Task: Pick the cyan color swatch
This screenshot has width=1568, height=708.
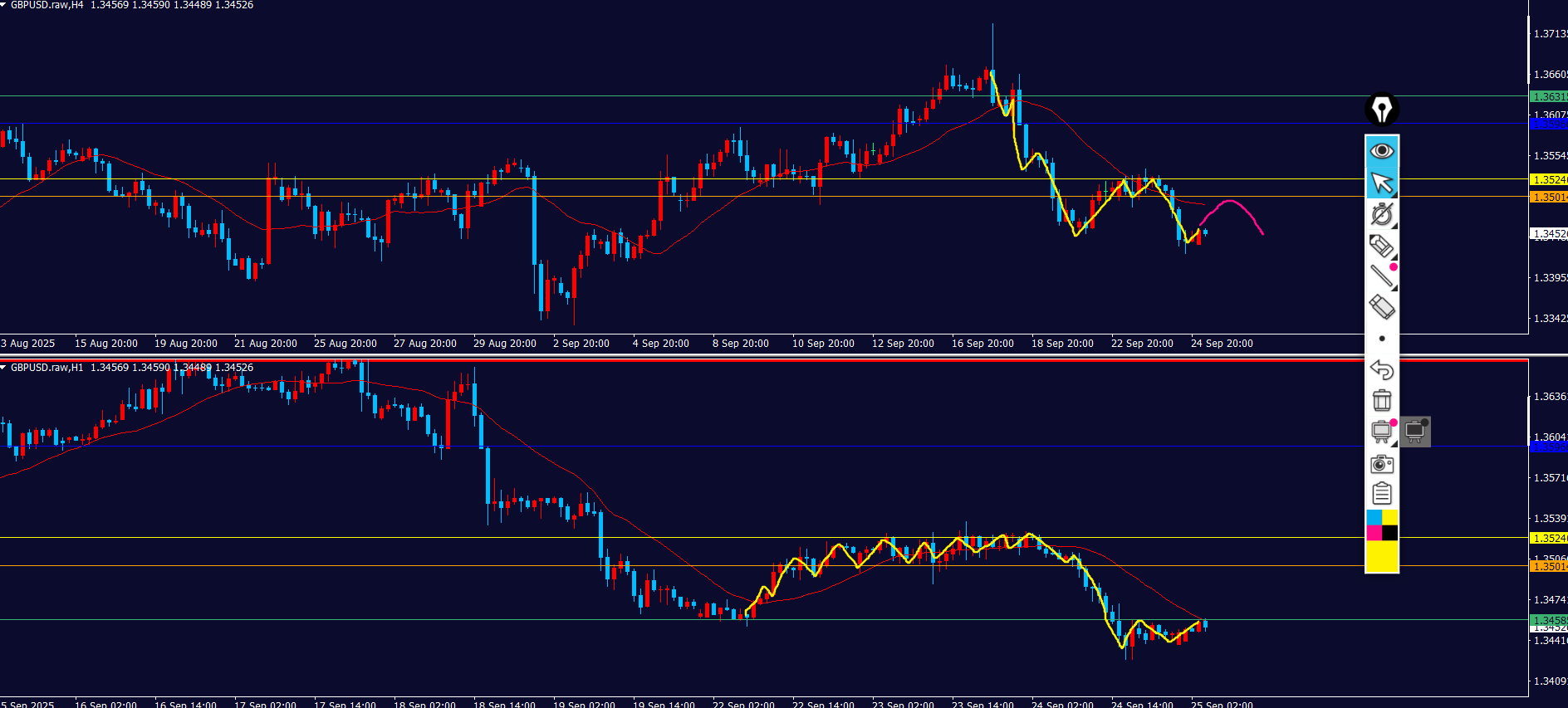Action: [1374, 517]
